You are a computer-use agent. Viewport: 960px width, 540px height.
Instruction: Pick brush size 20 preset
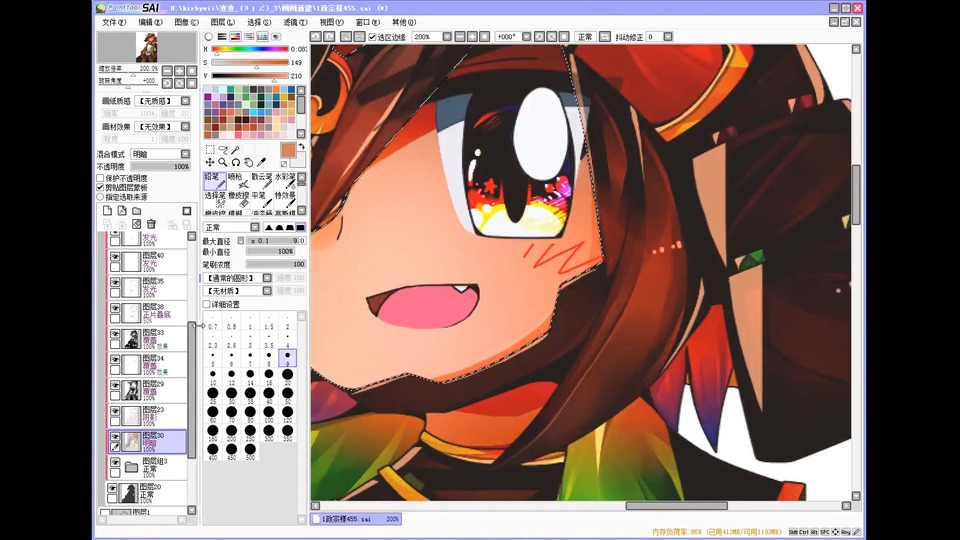click(287, 377)
